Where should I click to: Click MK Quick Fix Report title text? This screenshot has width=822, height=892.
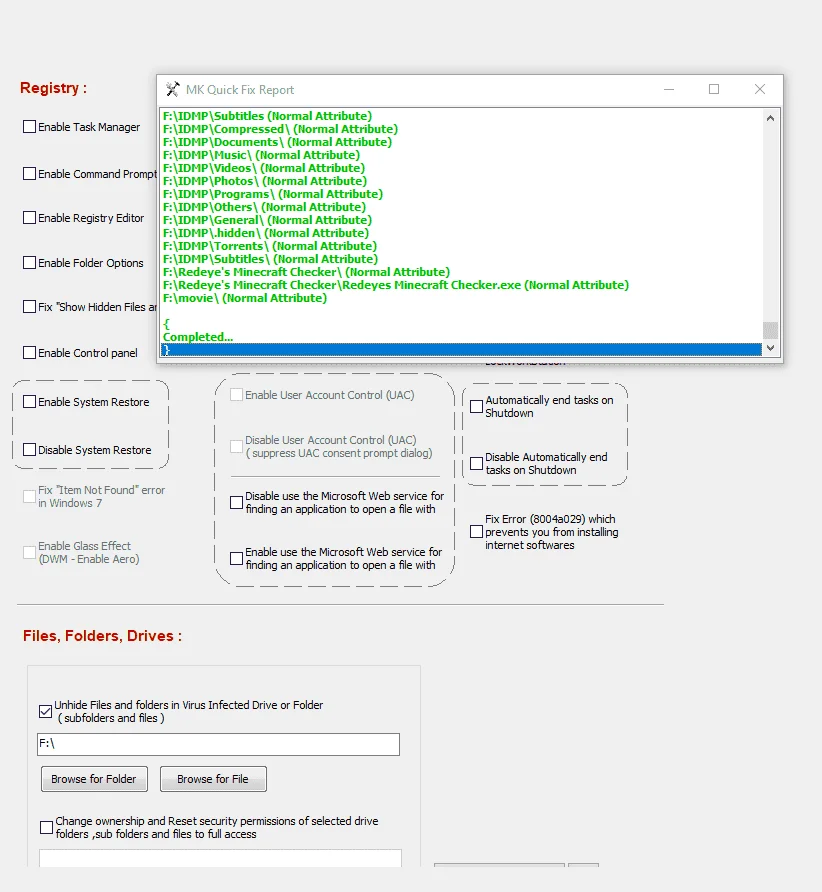(240, 90)
